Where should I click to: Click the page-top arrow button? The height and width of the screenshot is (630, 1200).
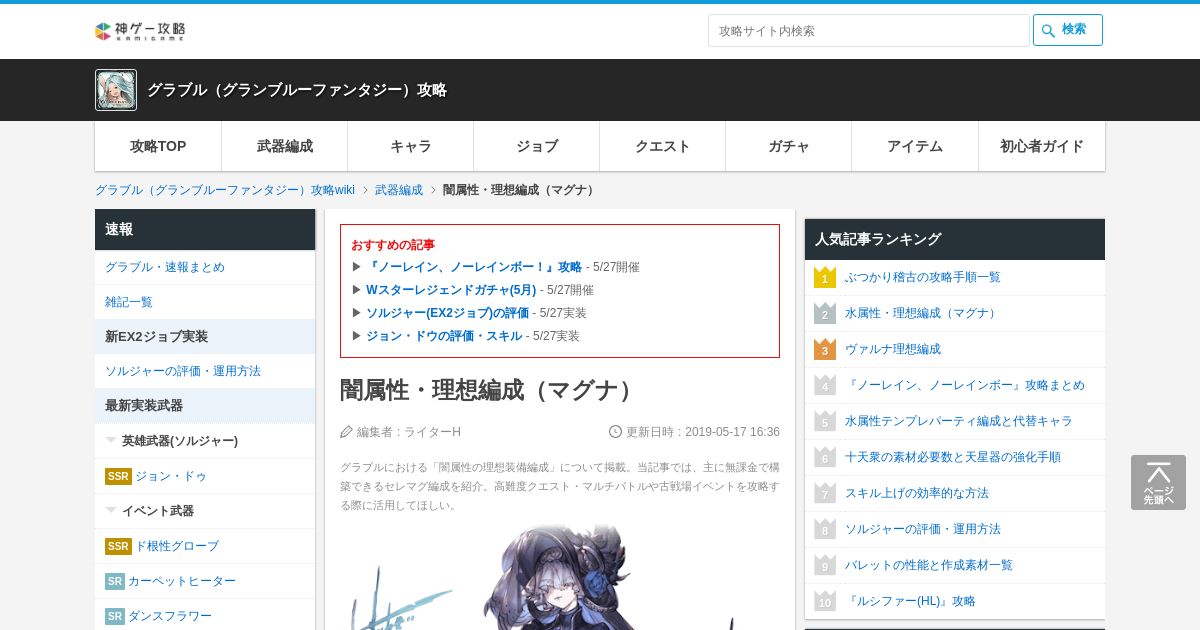pos(1158,482)
